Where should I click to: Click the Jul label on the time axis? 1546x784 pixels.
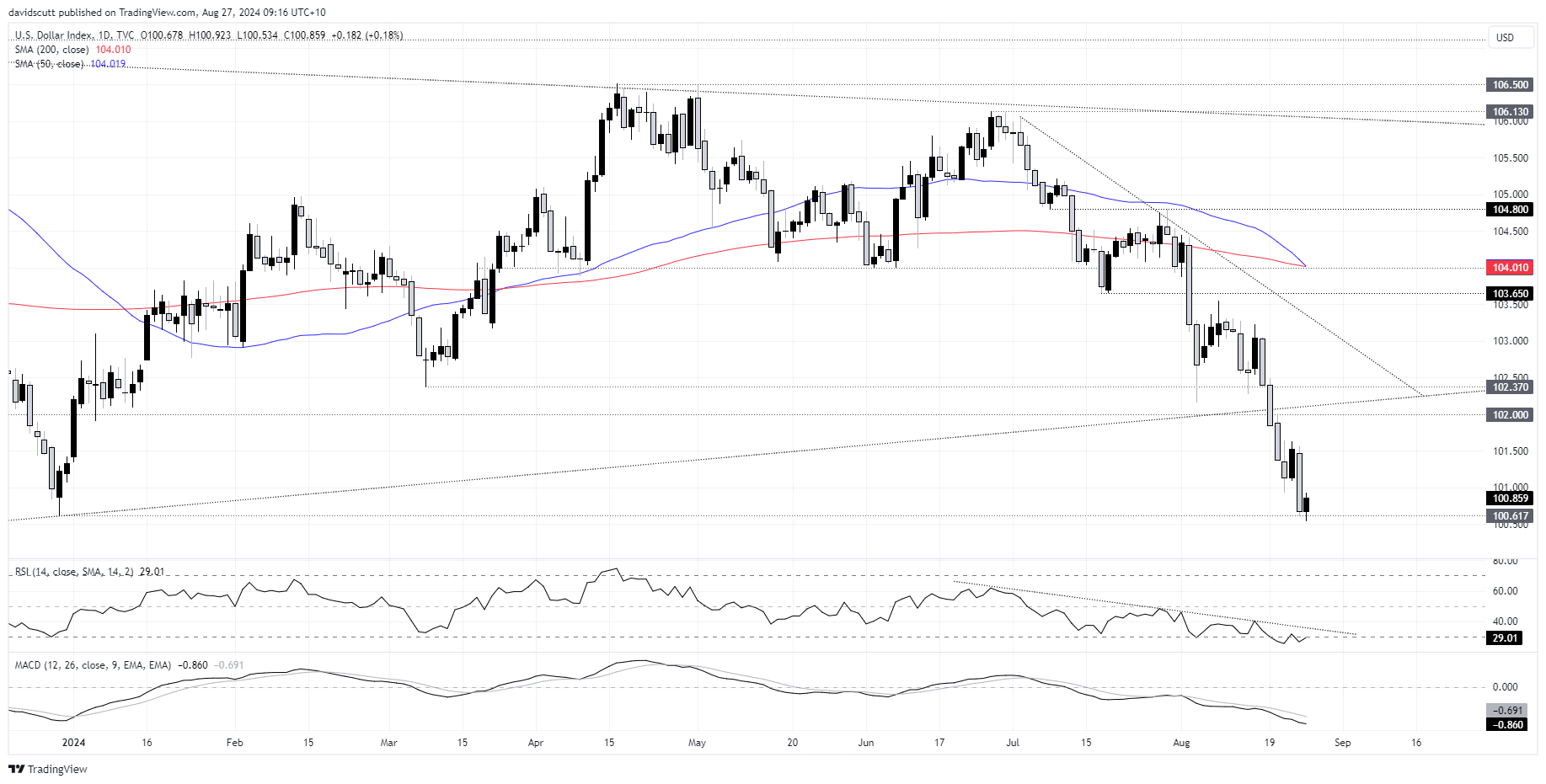click(1013, 743)
